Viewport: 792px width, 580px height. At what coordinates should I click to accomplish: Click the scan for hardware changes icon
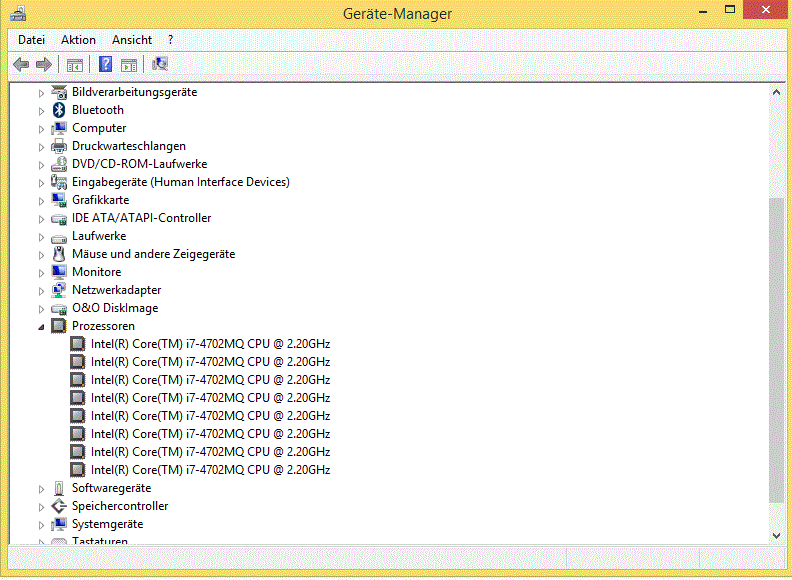click(160, 64)
